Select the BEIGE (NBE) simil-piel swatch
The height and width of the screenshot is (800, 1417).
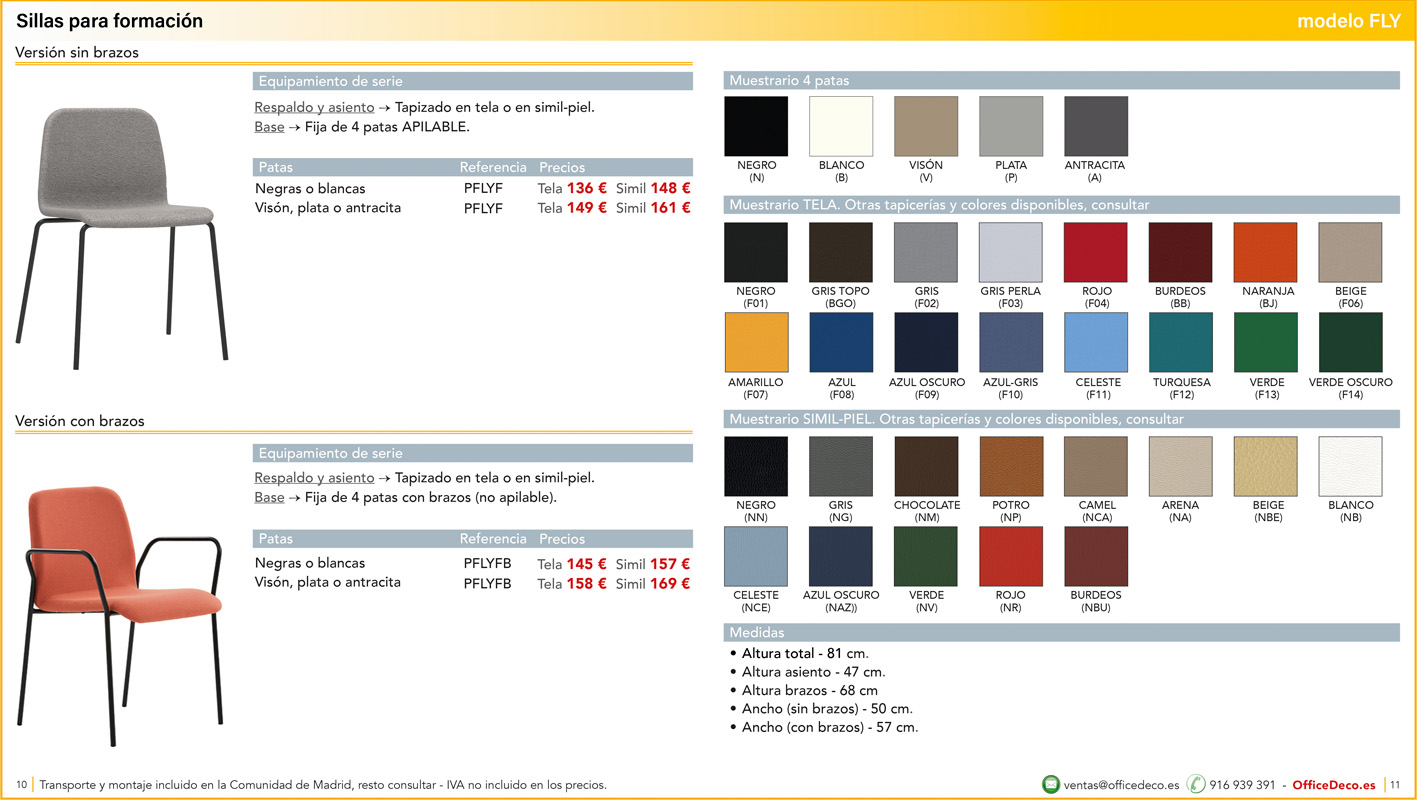click(x=1266, y=466)
